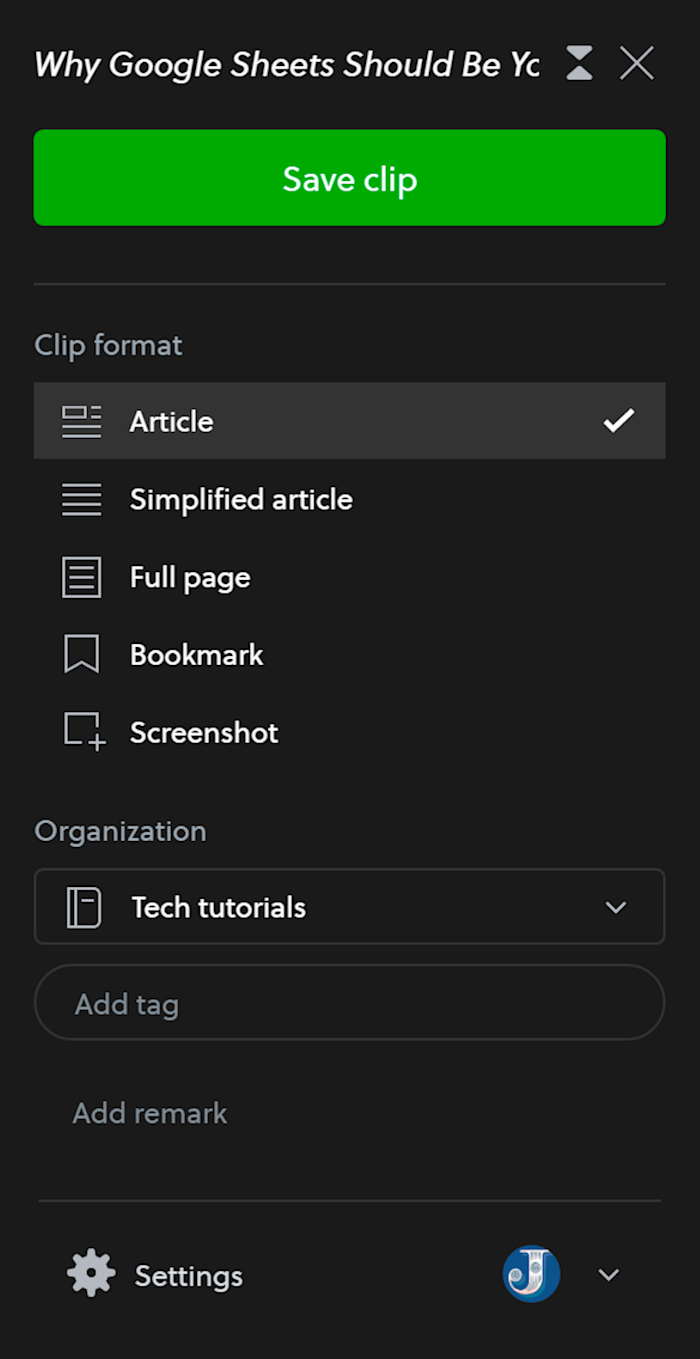Choose Bookmark clip format
Image resolution: width=700 pixels, height=1359 pixels.
pos(349,655)
